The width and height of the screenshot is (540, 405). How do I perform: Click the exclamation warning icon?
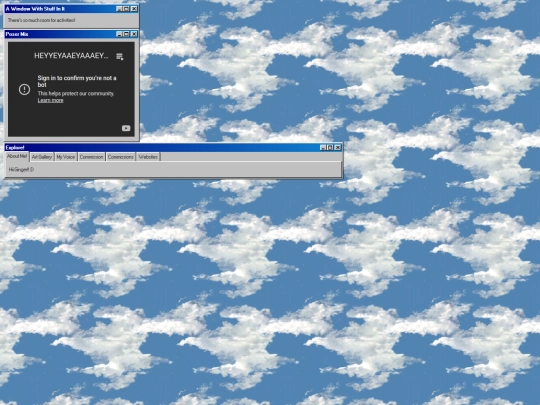pyautogui.click(x=24, y=90)
